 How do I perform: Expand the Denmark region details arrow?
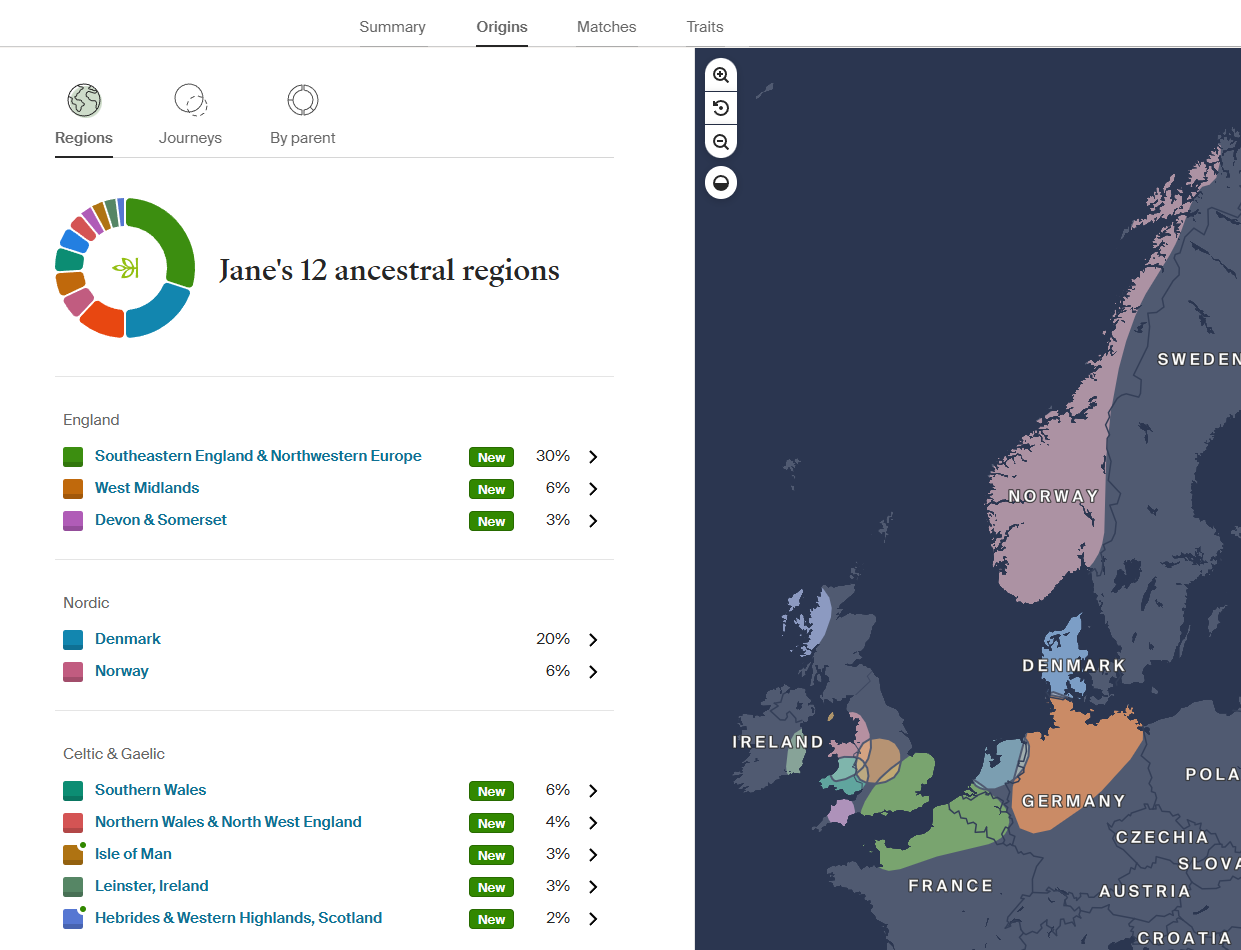tap(593, 640)
